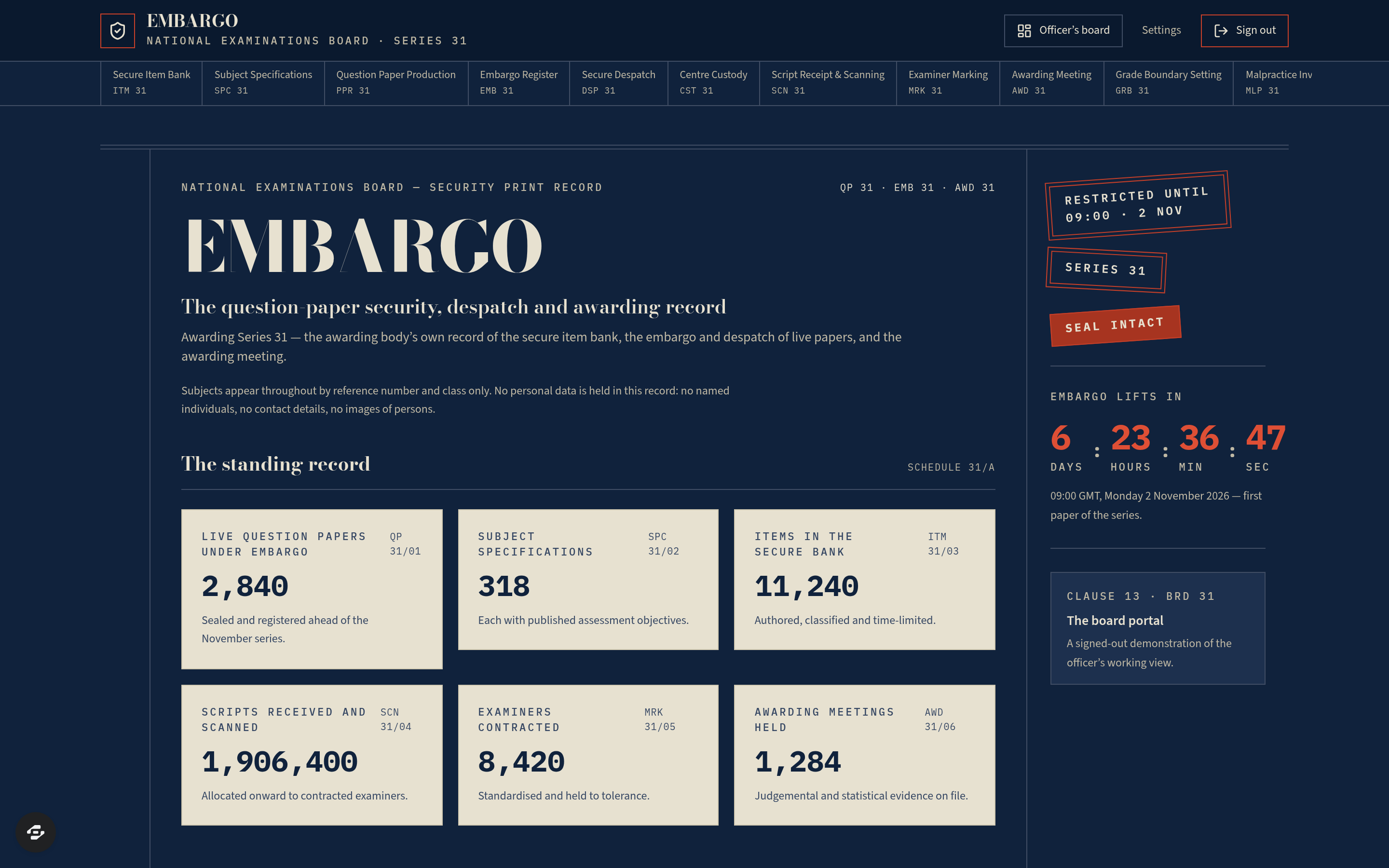1389x868 pixels.
Task: Click the value 1,906,400
Action: [x=280, y=762]
